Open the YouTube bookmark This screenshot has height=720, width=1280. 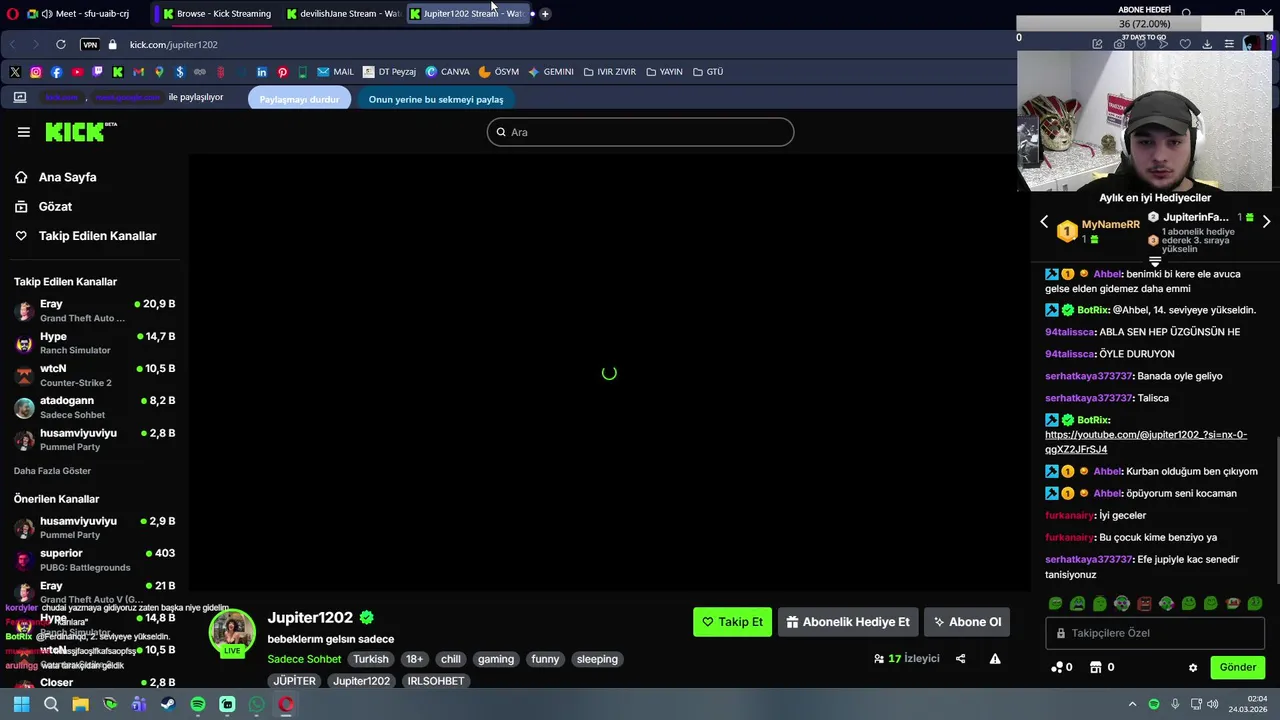77,72
